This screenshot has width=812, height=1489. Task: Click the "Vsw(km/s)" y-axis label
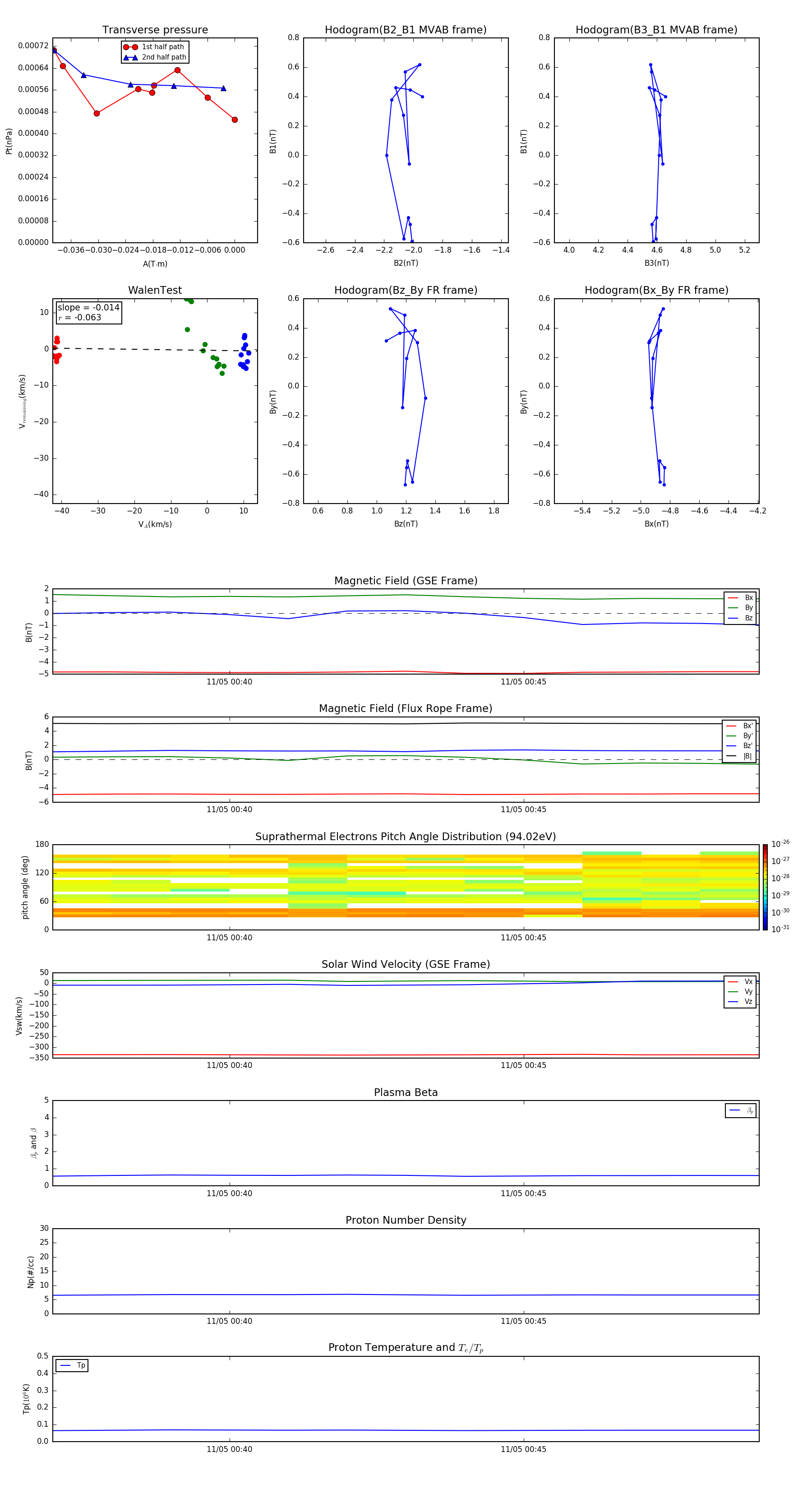pyautogui.click(x=18, y=1016)
